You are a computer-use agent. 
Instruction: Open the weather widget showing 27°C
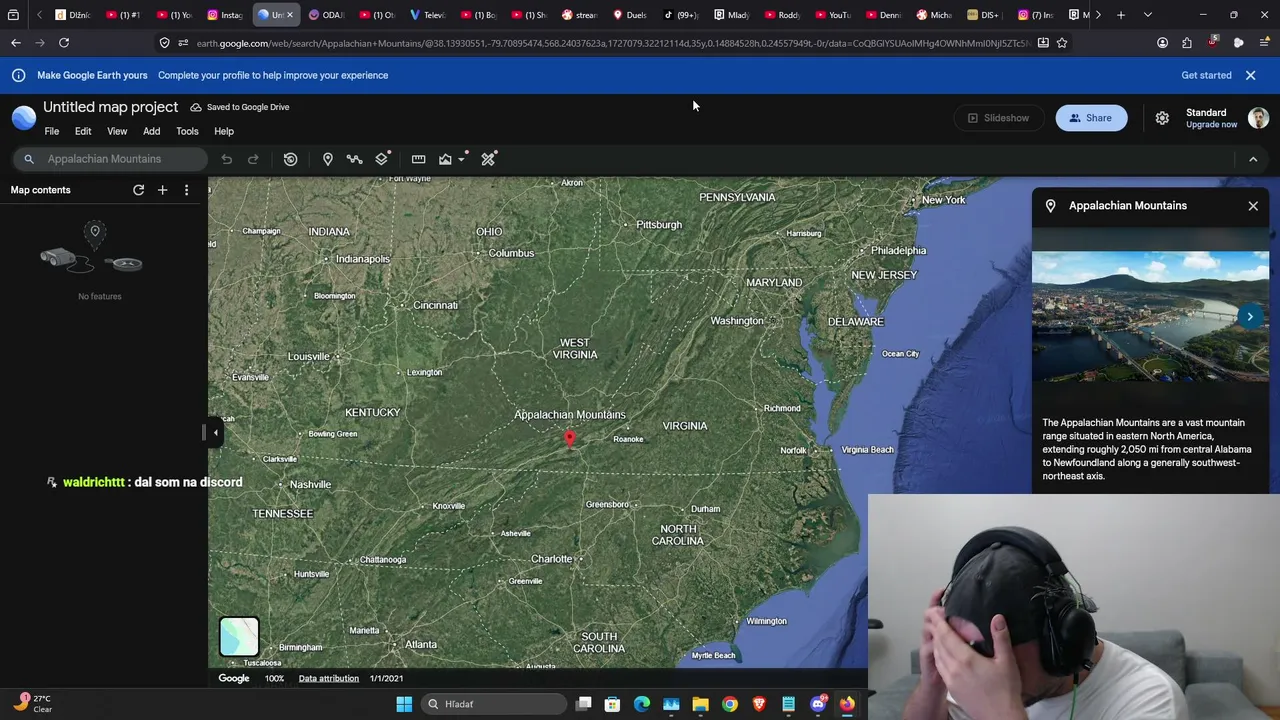32,704
